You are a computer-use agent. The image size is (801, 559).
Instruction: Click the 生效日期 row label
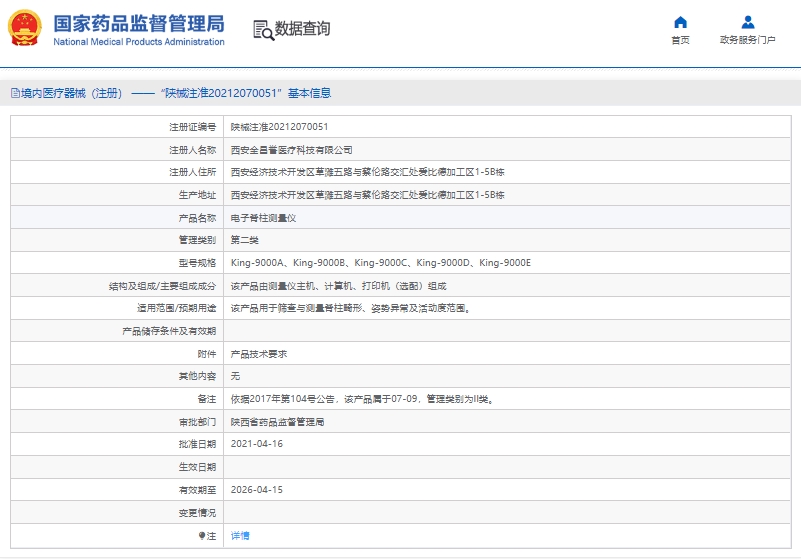tap(197, 467)
